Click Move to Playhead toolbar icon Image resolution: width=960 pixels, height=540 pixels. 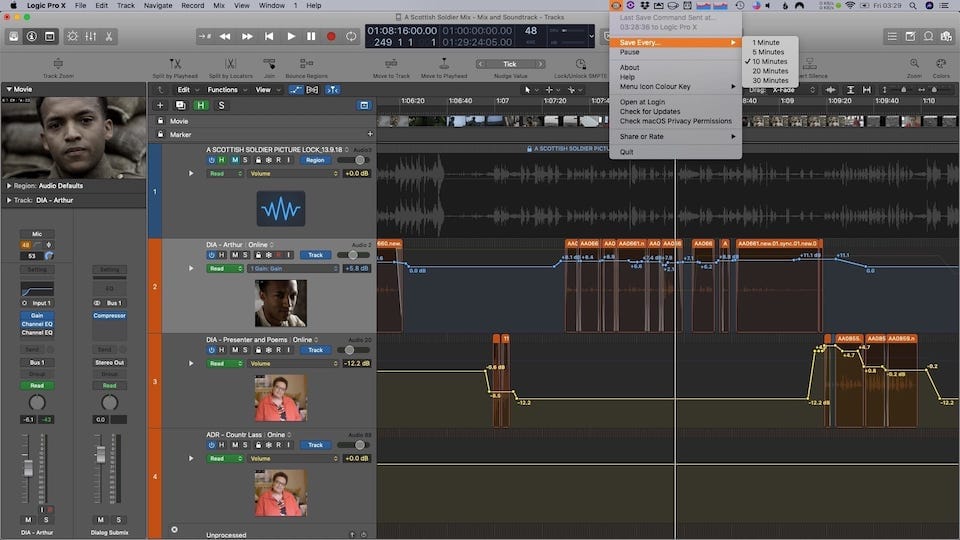[x=444, y=63]
